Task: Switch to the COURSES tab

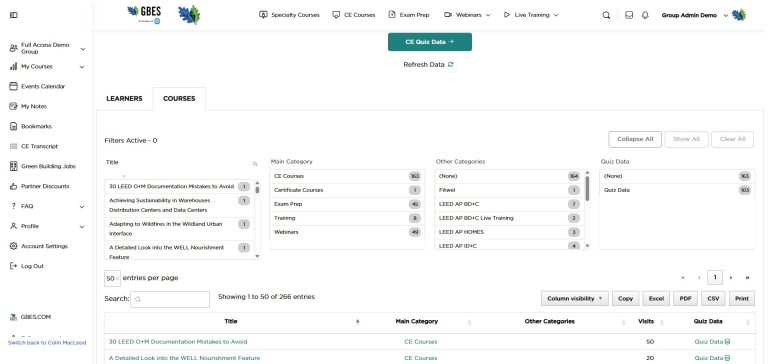Action: [179, 98]
